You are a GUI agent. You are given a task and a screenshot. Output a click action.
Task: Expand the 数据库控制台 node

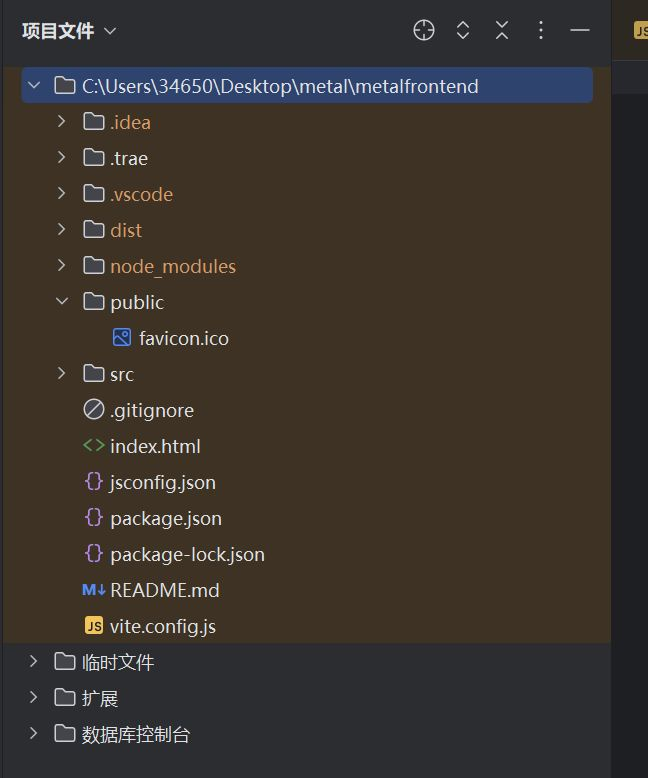[34, 733]
